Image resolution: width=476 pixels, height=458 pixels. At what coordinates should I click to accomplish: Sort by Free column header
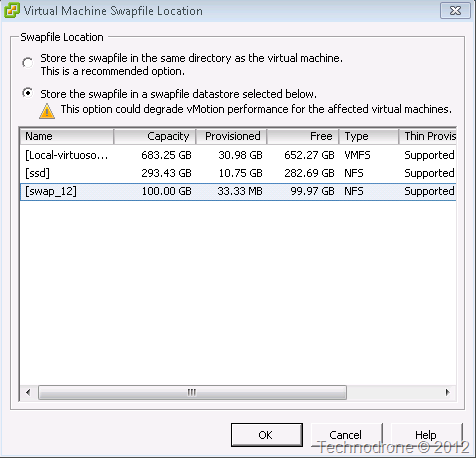coord(303,136)
